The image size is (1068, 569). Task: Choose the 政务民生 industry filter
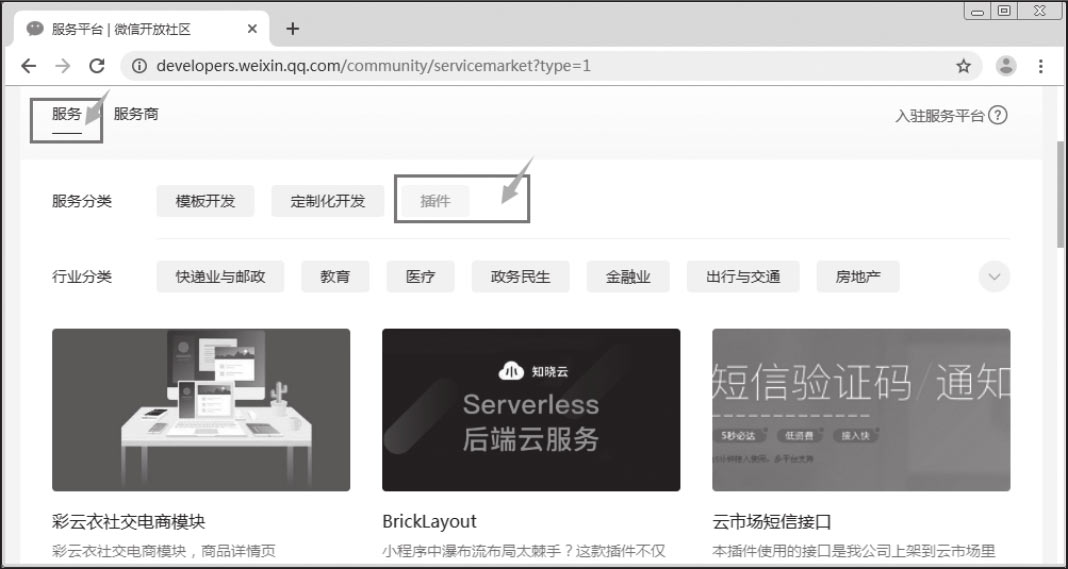pyautogui.click(x=520, y=277)
